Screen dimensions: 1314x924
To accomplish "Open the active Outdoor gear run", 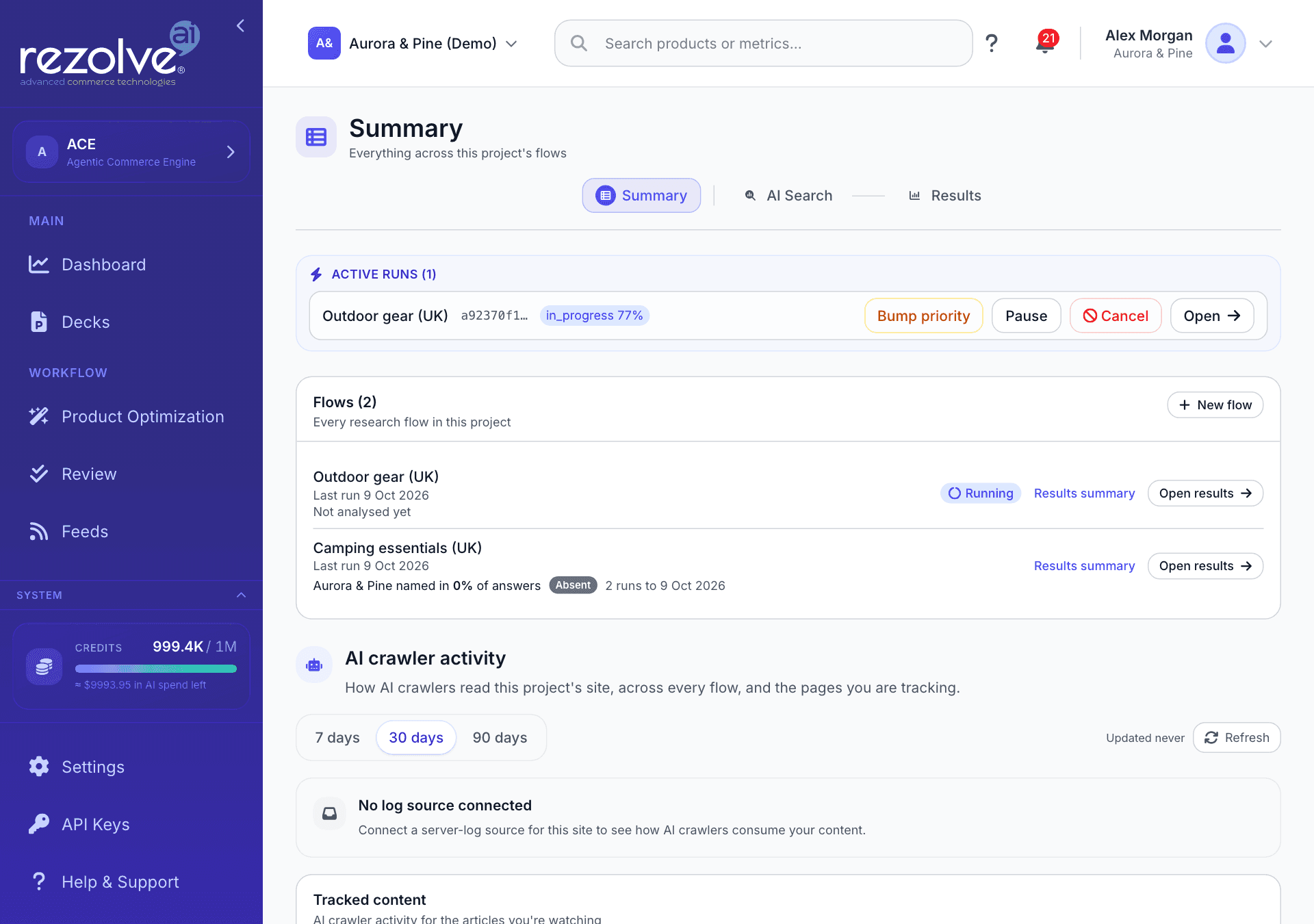I will [1212, 316].
